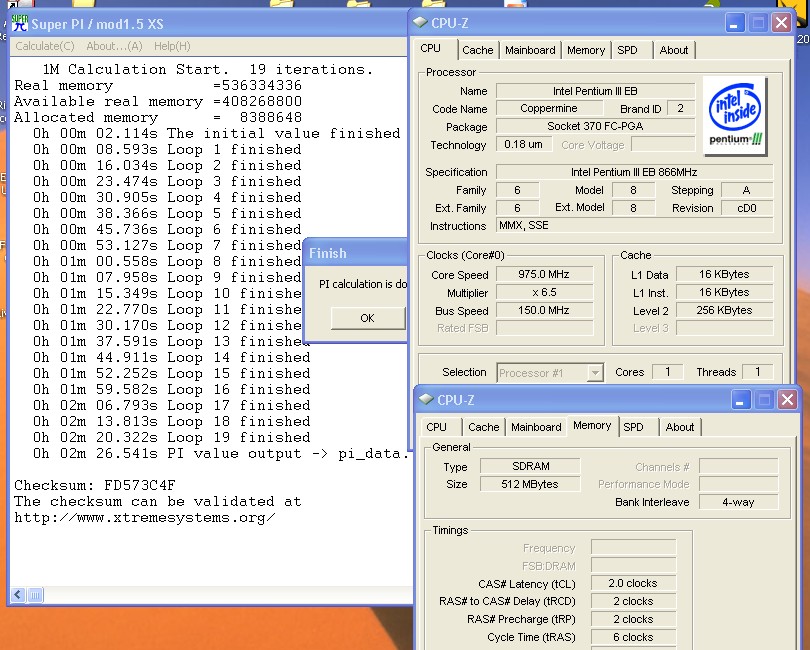Screen dimensions: 810x650
Task: Click the lower CPU-Z window title icon
Action: click(426, 399)
